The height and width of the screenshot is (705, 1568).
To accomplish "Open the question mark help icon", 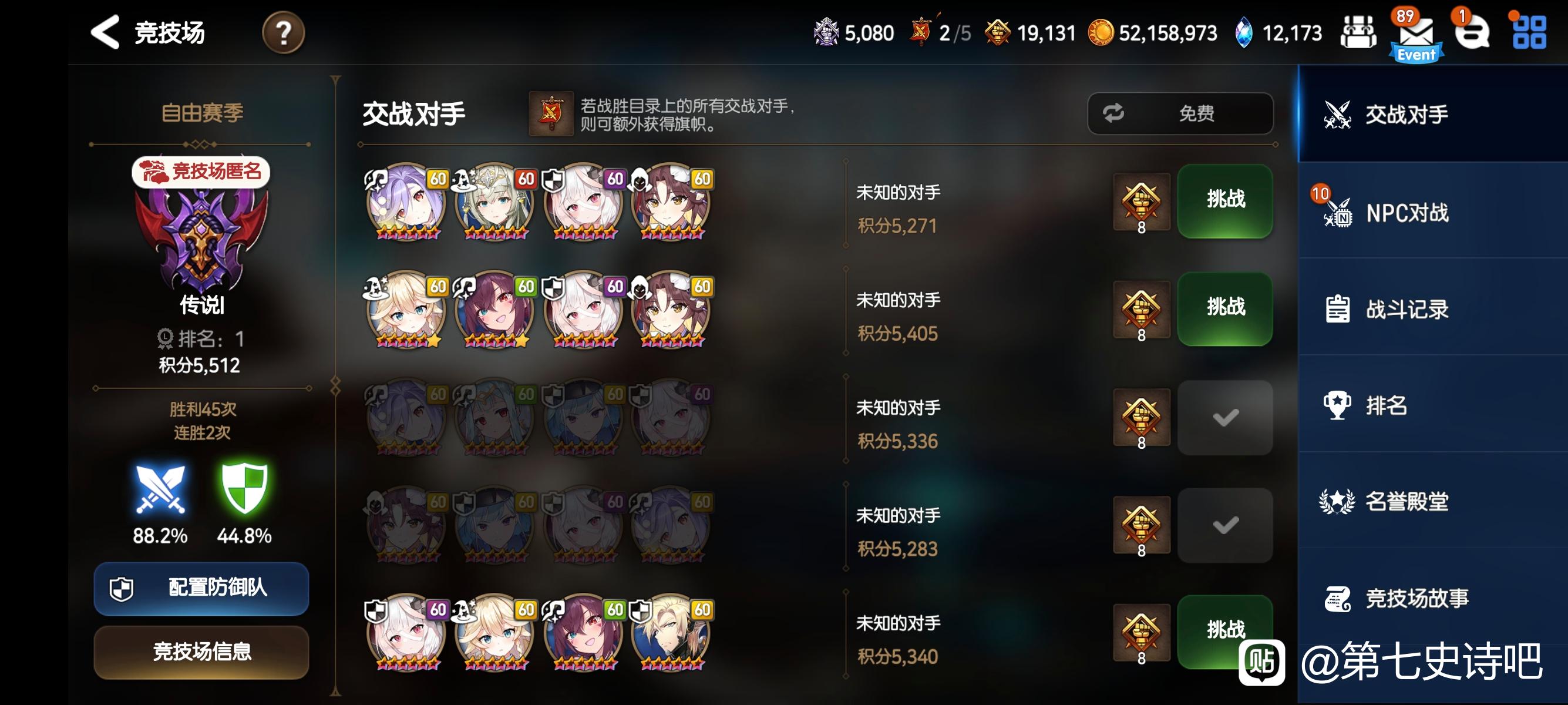I will click(283, 32).
